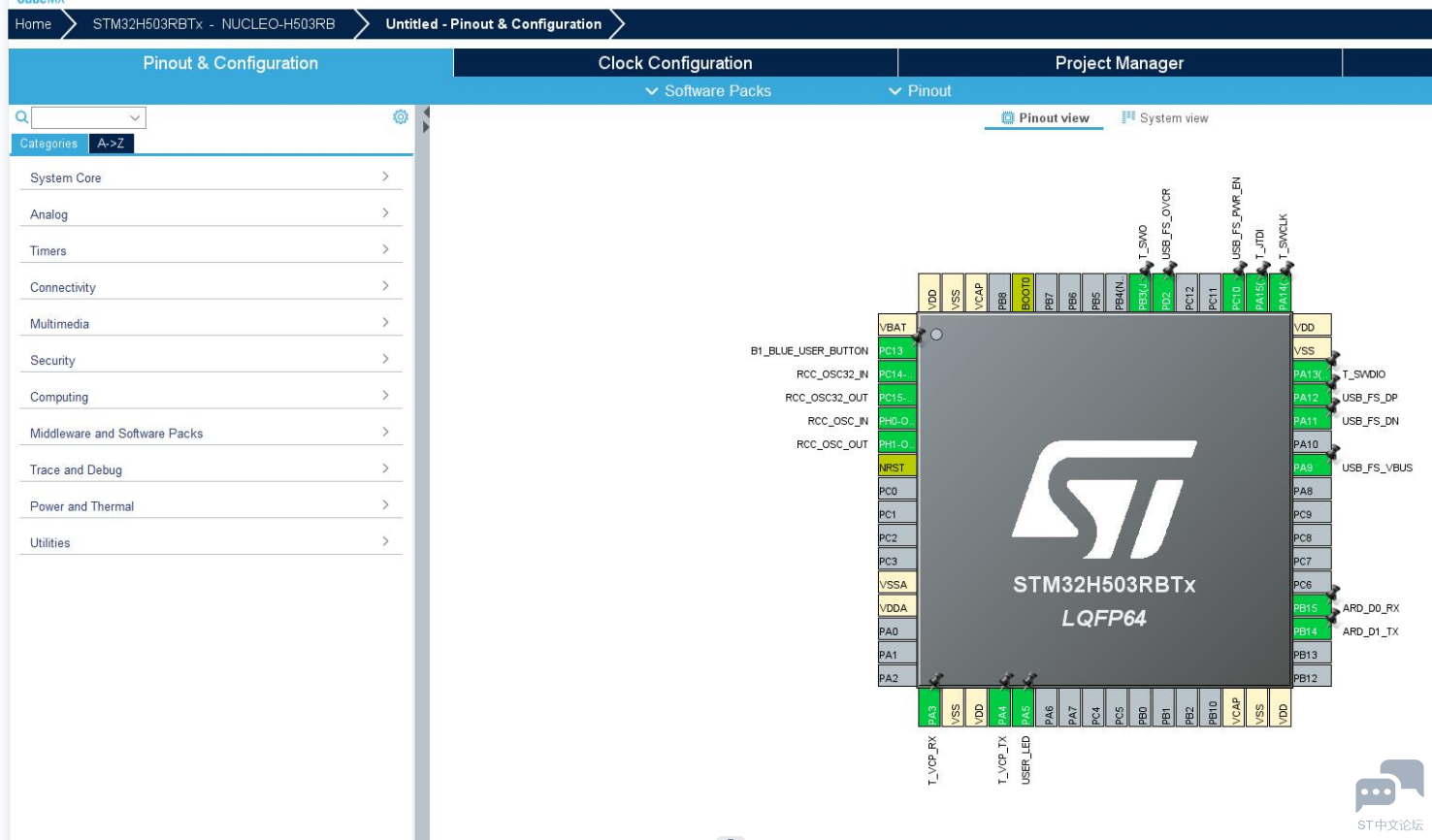The height and width of the screenshot is (840, 1432).
Task: Click the Pinout view chip icon
Action: (1008, 118)
